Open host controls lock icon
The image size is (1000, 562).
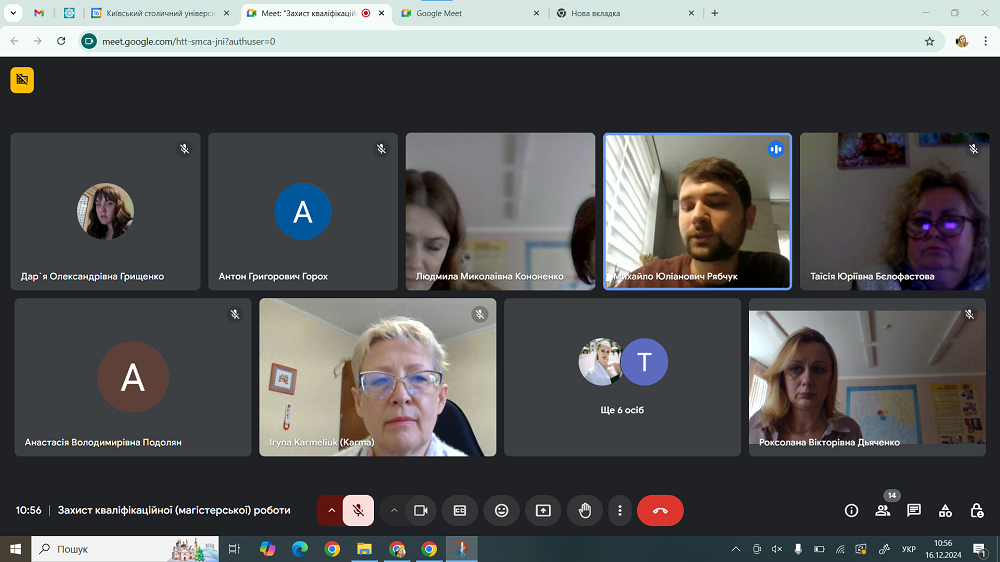pos(976,510)
